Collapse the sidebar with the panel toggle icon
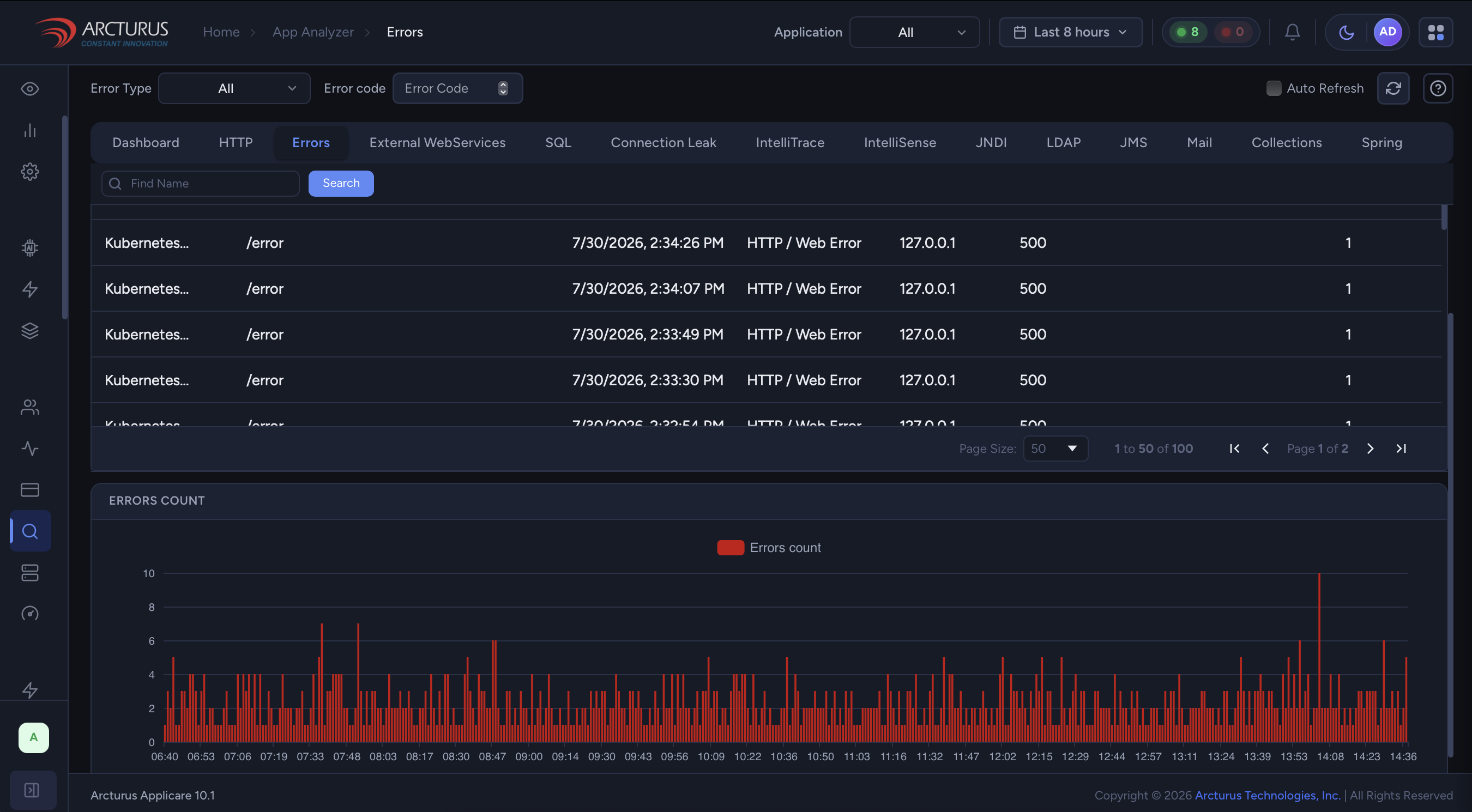1472x812 pixels. (x=32, y=790)
